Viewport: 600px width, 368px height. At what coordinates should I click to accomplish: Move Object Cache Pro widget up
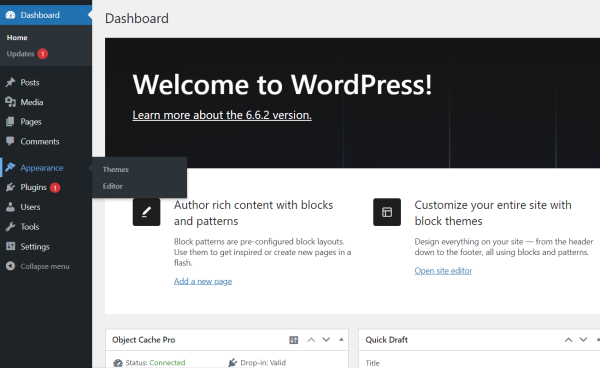tap(311, 340)
